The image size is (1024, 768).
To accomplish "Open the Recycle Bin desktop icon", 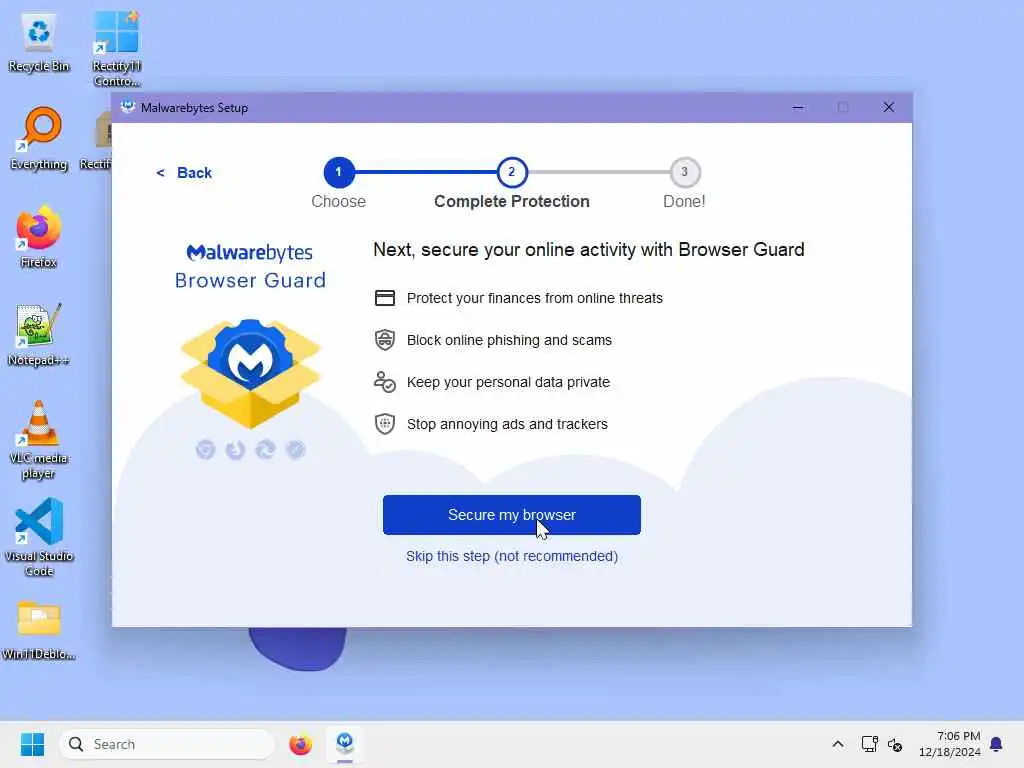I will tap(39, 43).
